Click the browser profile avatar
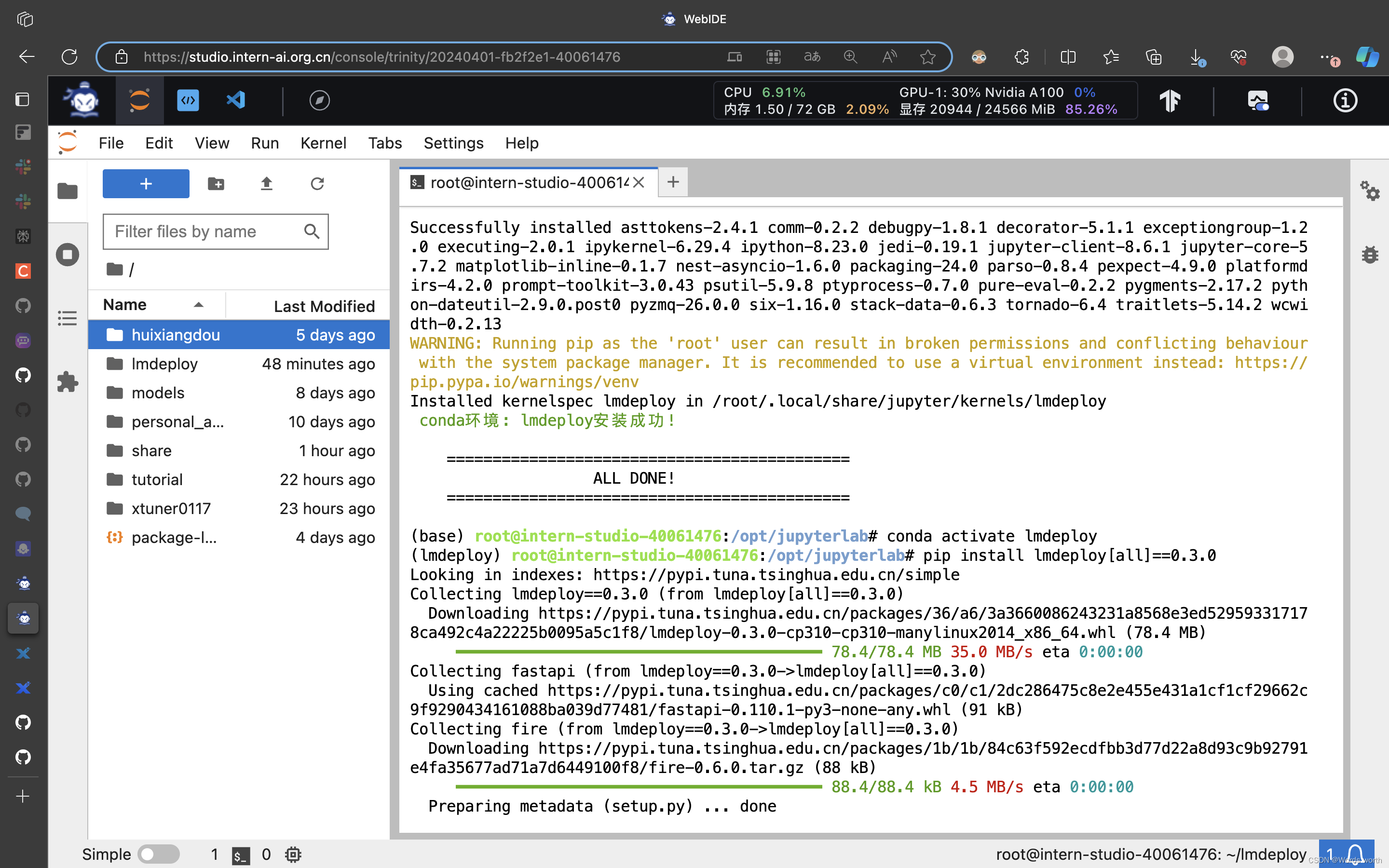The width and height of the screenshot is (1389, 868). (1283, 57)
